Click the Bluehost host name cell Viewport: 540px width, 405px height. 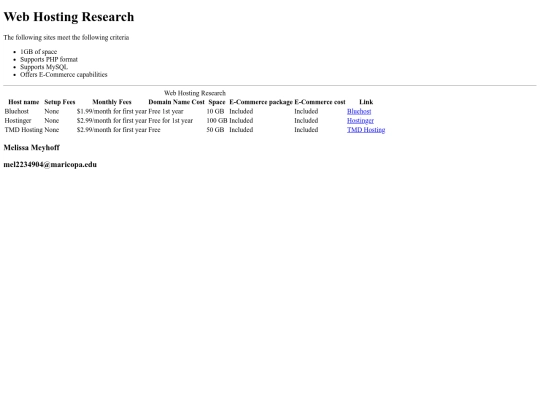tap(17, 111)
